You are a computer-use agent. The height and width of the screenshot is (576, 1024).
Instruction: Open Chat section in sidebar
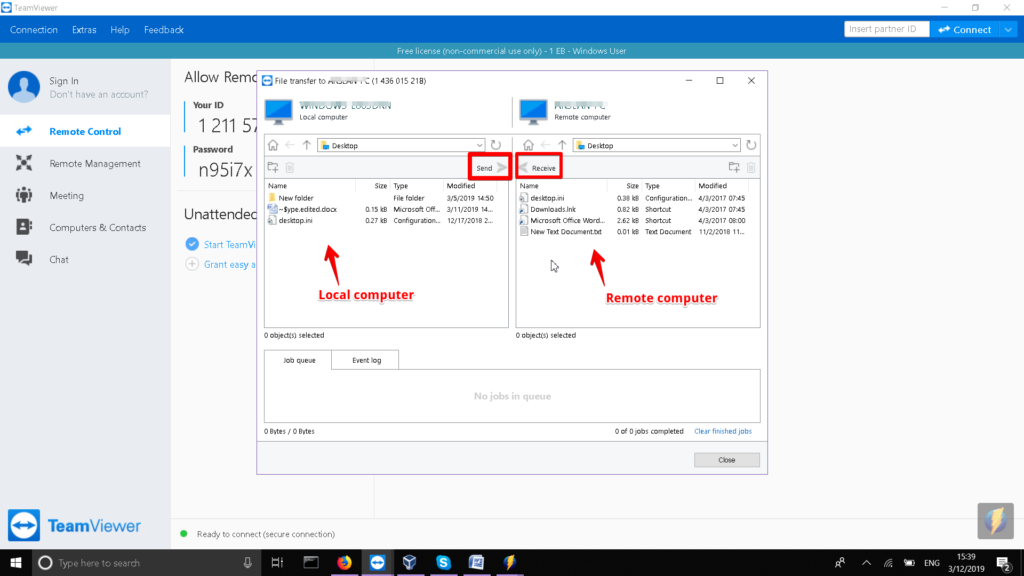(85, 259)
